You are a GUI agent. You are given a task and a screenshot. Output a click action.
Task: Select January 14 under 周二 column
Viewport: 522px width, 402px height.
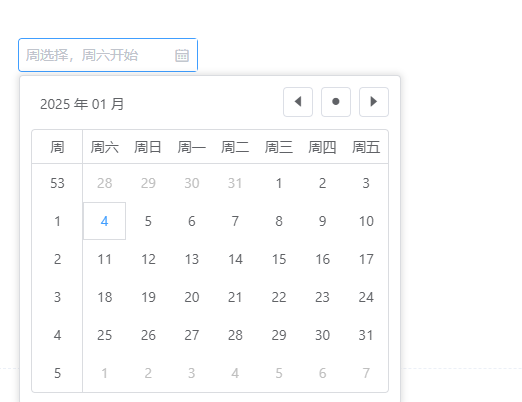[235, 259]
